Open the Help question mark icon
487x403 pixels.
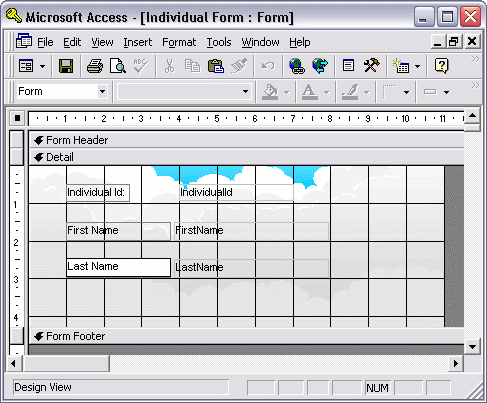[x=441, y=66]
